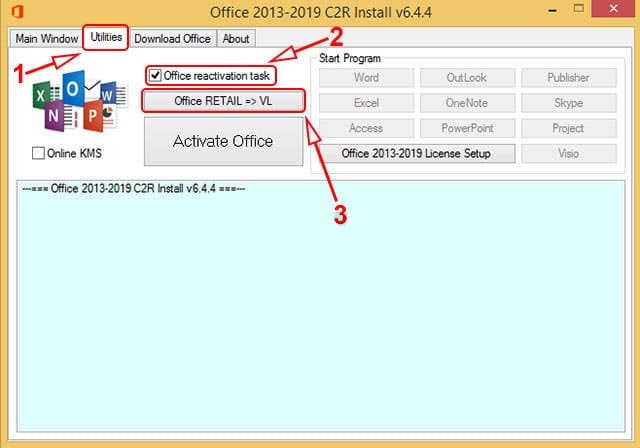Start the Project program button

569,128
